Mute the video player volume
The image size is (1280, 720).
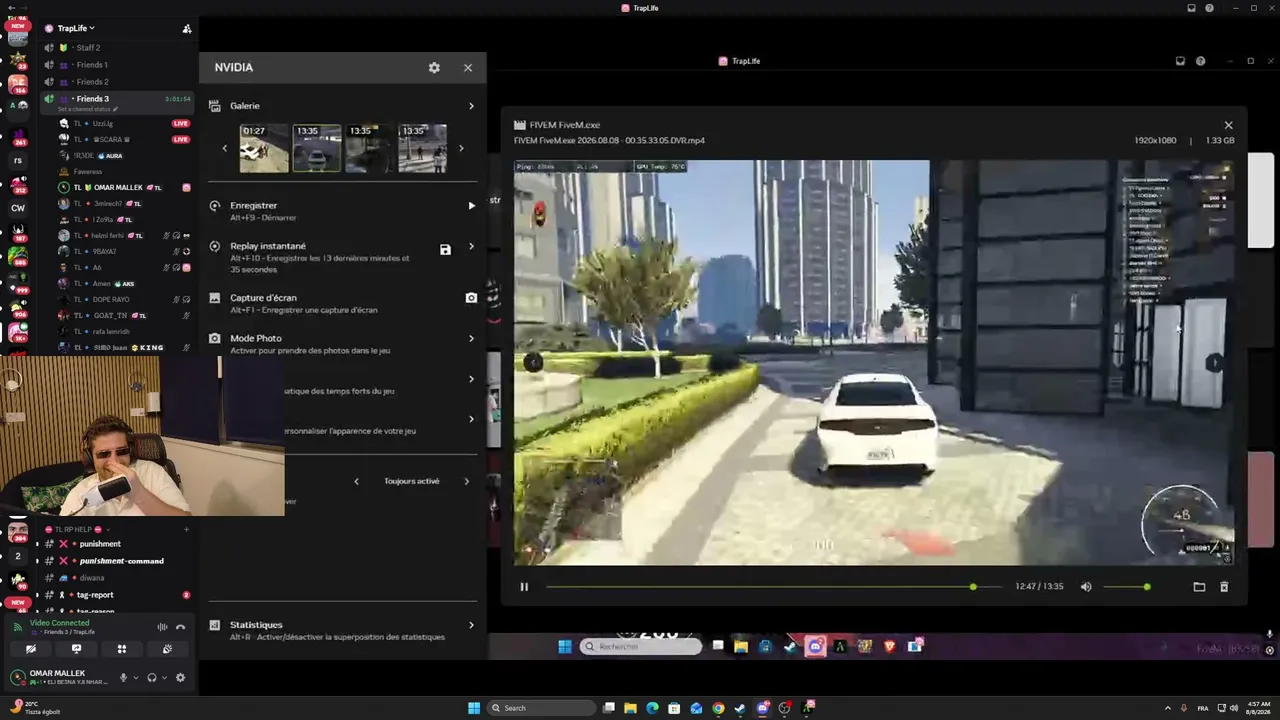(x=1086, y=587)
